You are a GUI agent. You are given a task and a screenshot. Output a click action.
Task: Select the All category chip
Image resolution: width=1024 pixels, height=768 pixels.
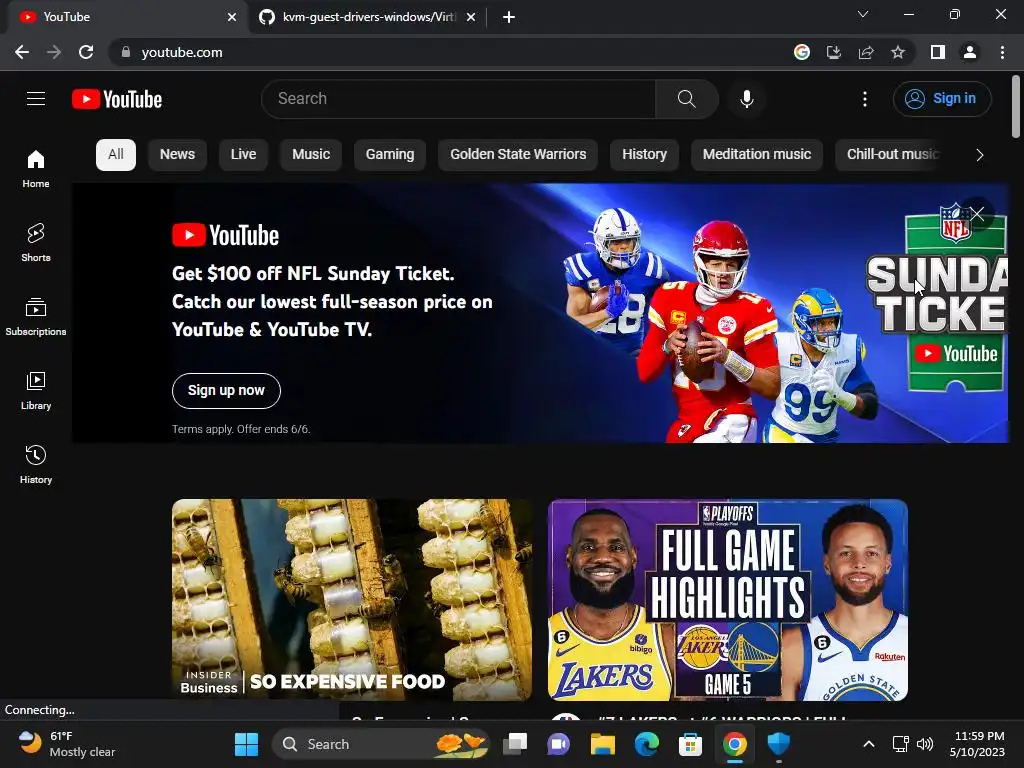116,155
